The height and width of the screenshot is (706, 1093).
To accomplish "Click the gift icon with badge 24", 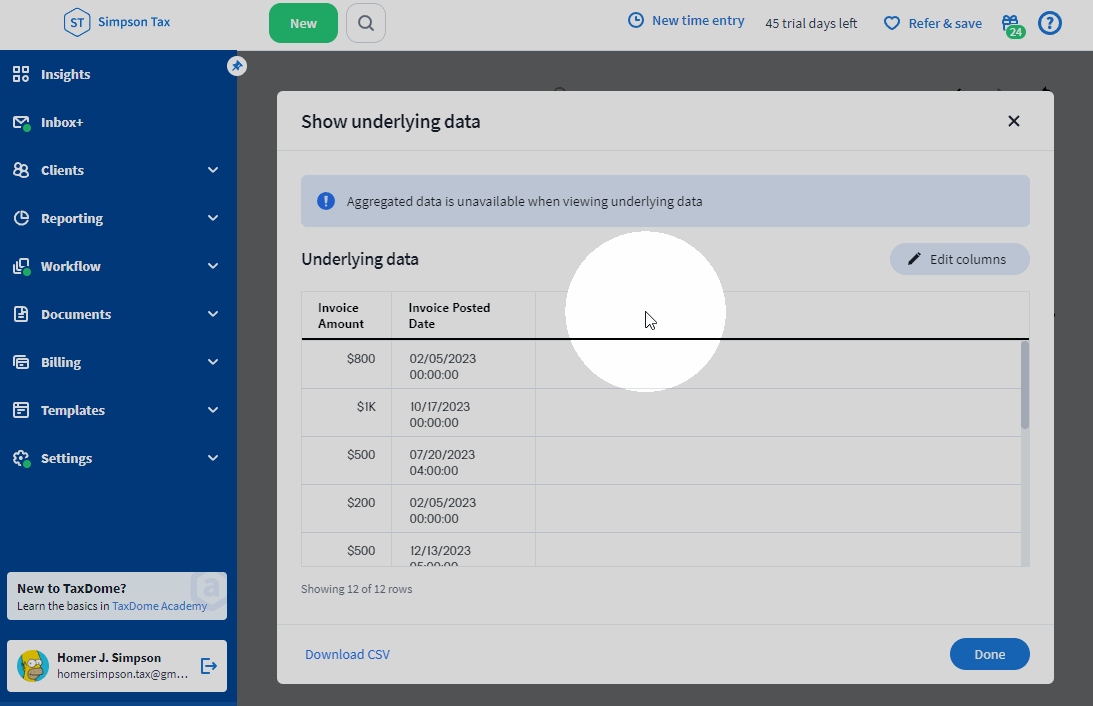I will click(1012, 24).
